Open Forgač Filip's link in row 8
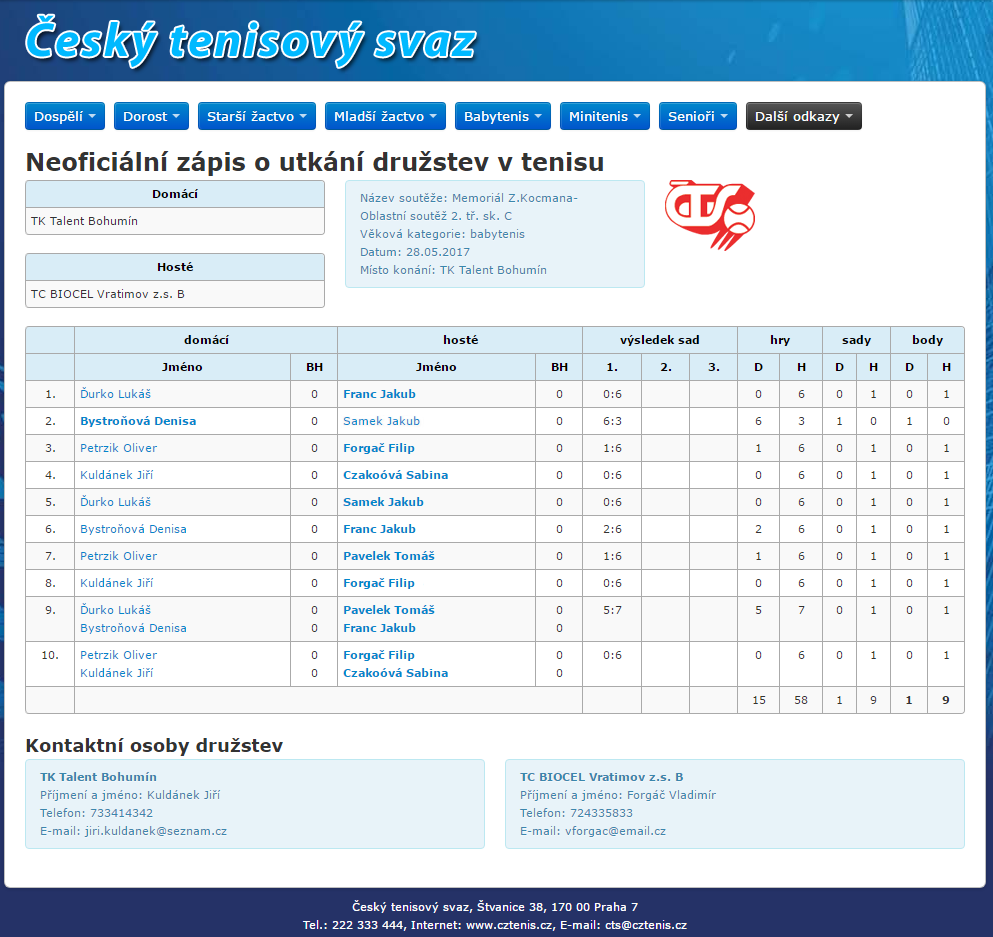This screenshot has height=937, width=993. (378, 583)
